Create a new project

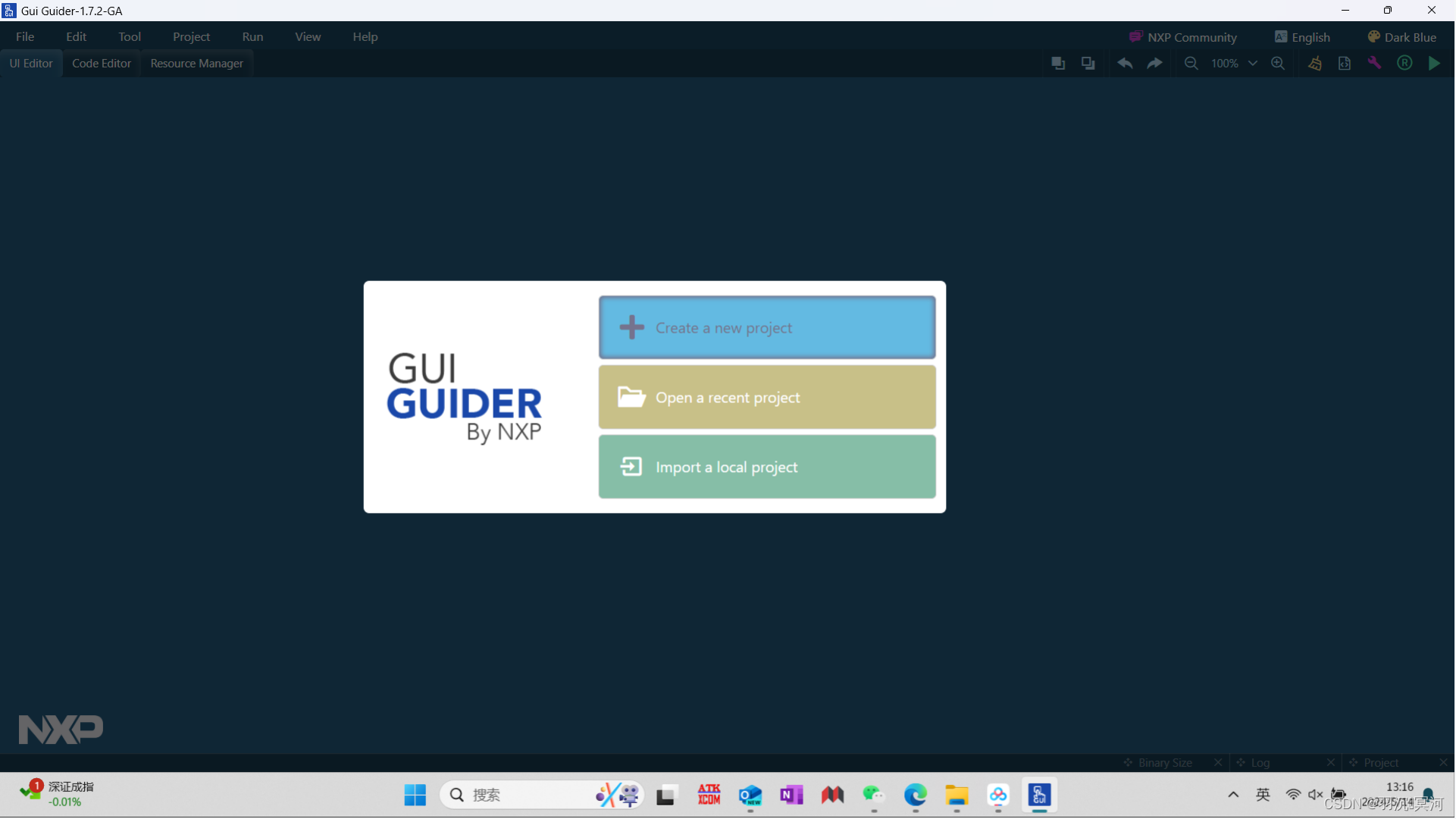tap(767, 327)
